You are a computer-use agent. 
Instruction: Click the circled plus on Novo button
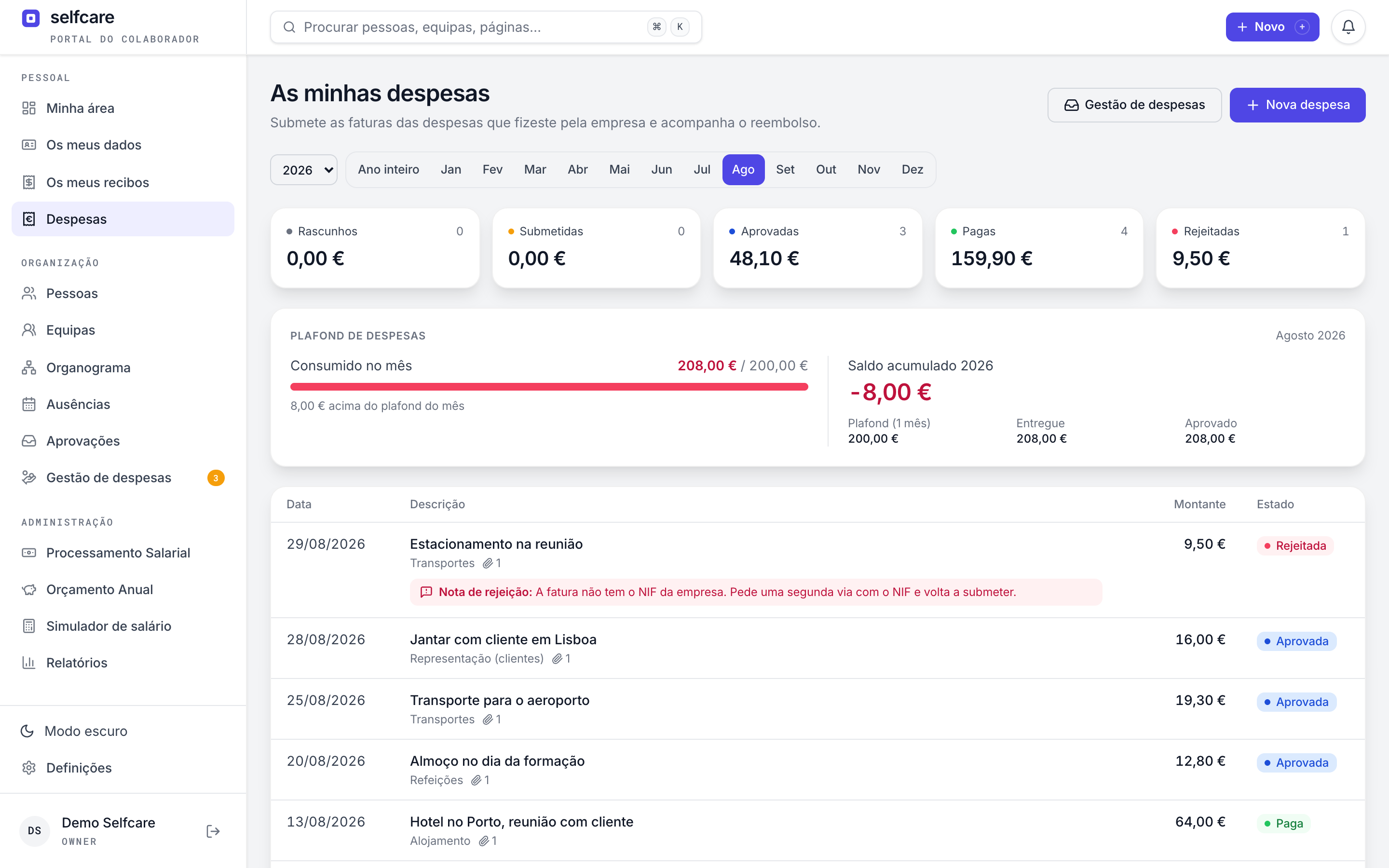[x=1302, y=27]
